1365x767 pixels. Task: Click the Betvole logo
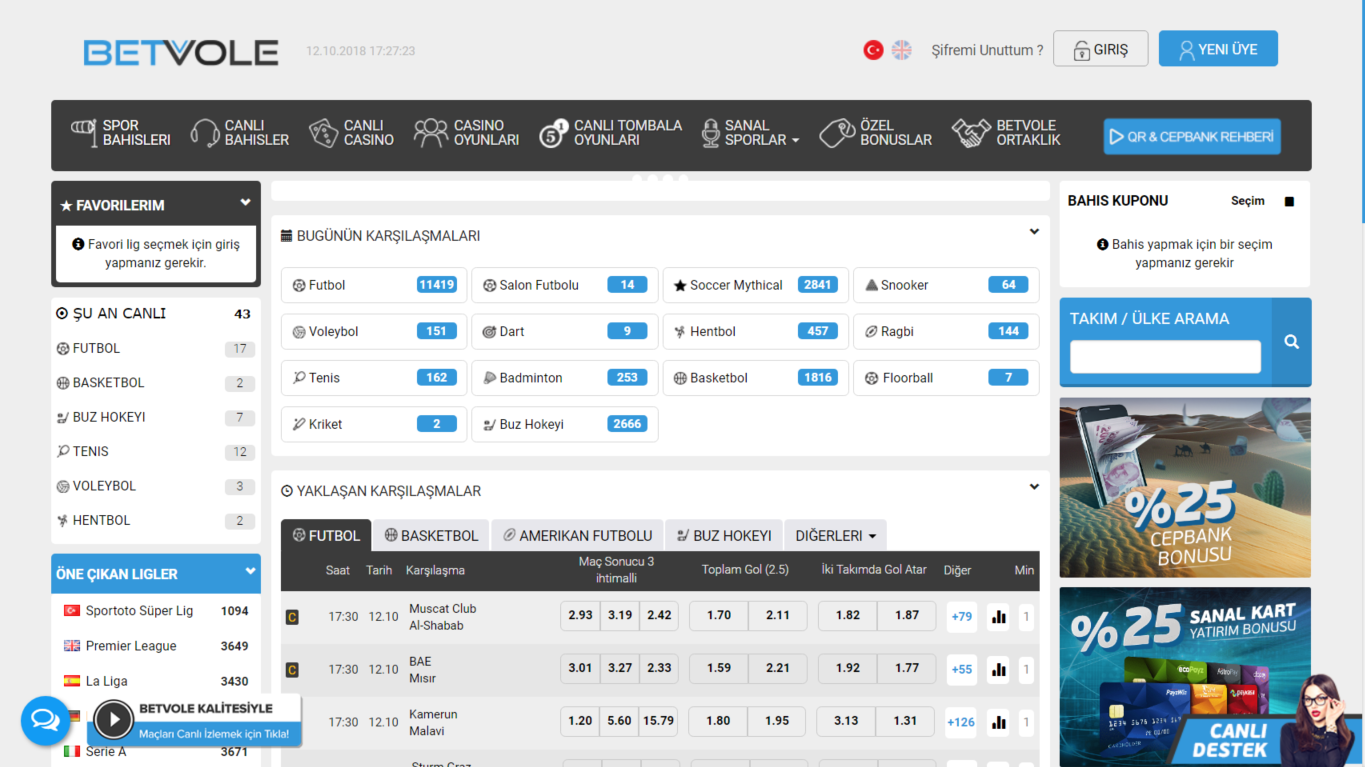click(x=181, y=52)
